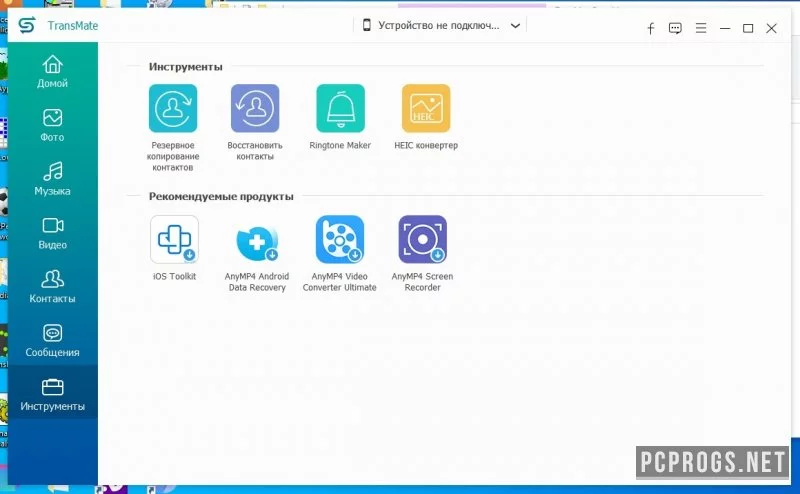Screen dimensions: 800x494
Task: Open the Видео section
Action: click(53, 233)
